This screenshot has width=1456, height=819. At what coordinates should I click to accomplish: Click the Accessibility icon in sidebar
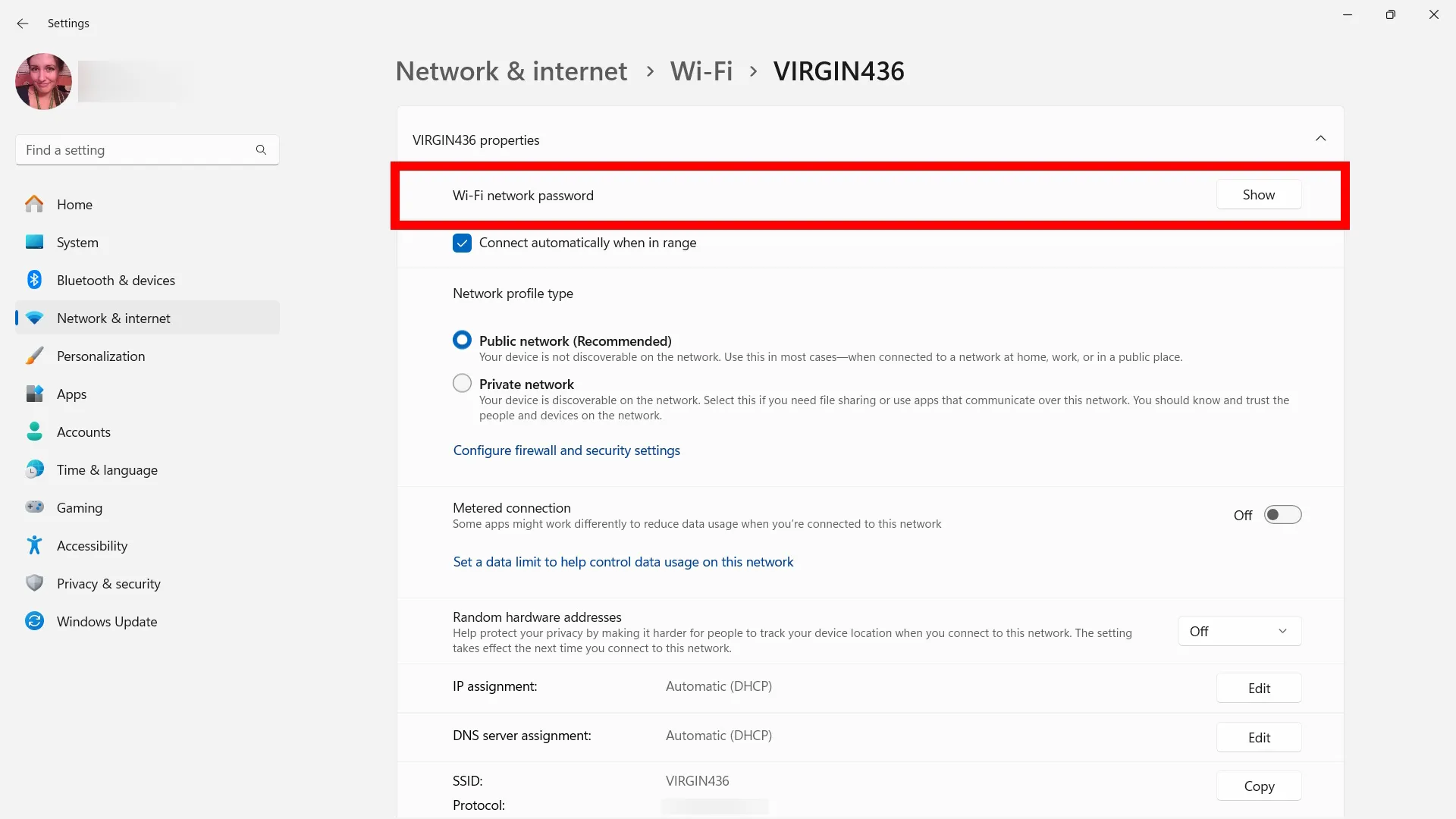tap(34, 545)
